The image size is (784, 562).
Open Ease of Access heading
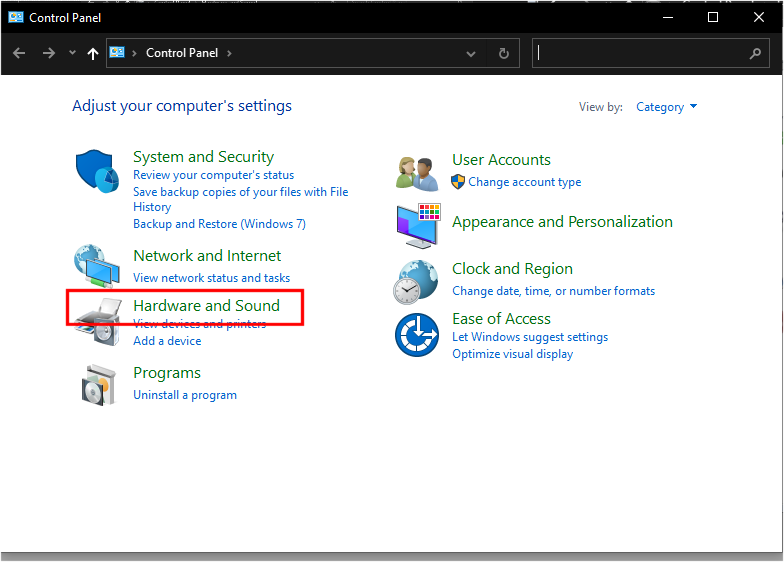click(502, 319)
